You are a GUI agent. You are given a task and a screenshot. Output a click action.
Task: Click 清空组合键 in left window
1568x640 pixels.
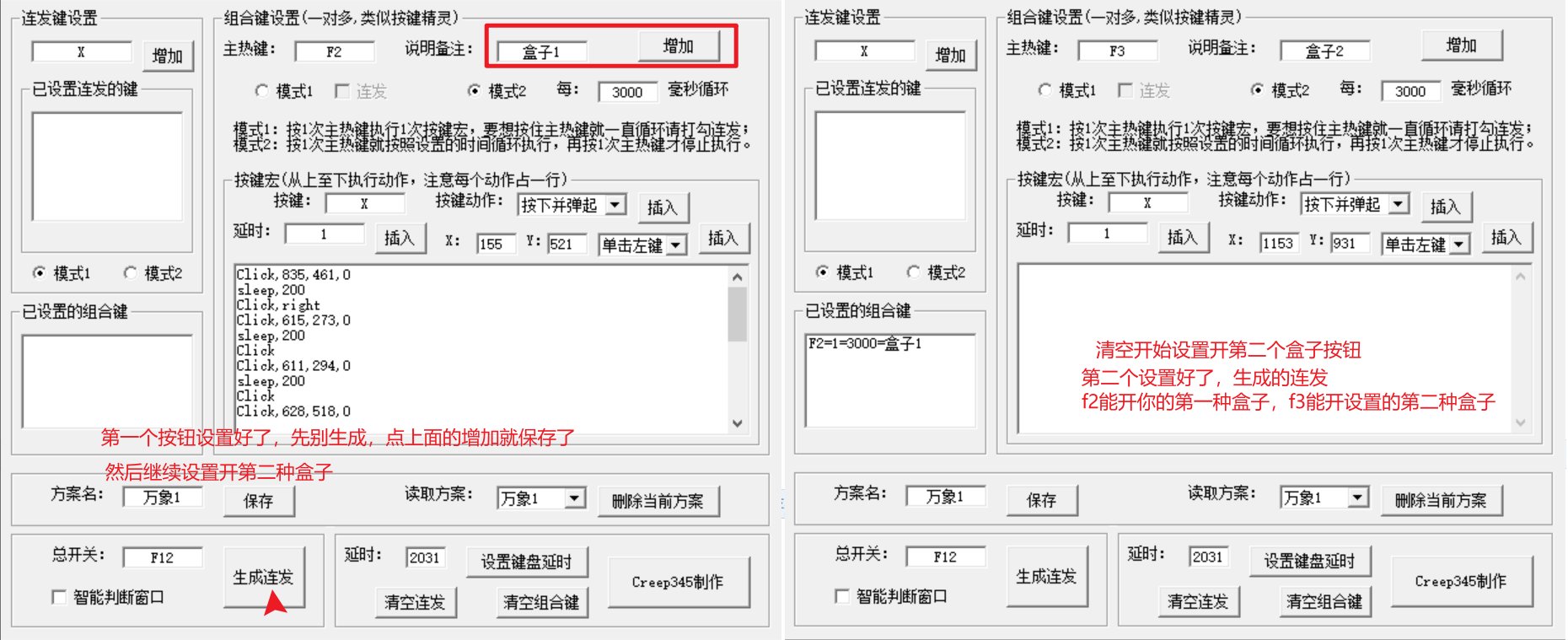[541, 602]
